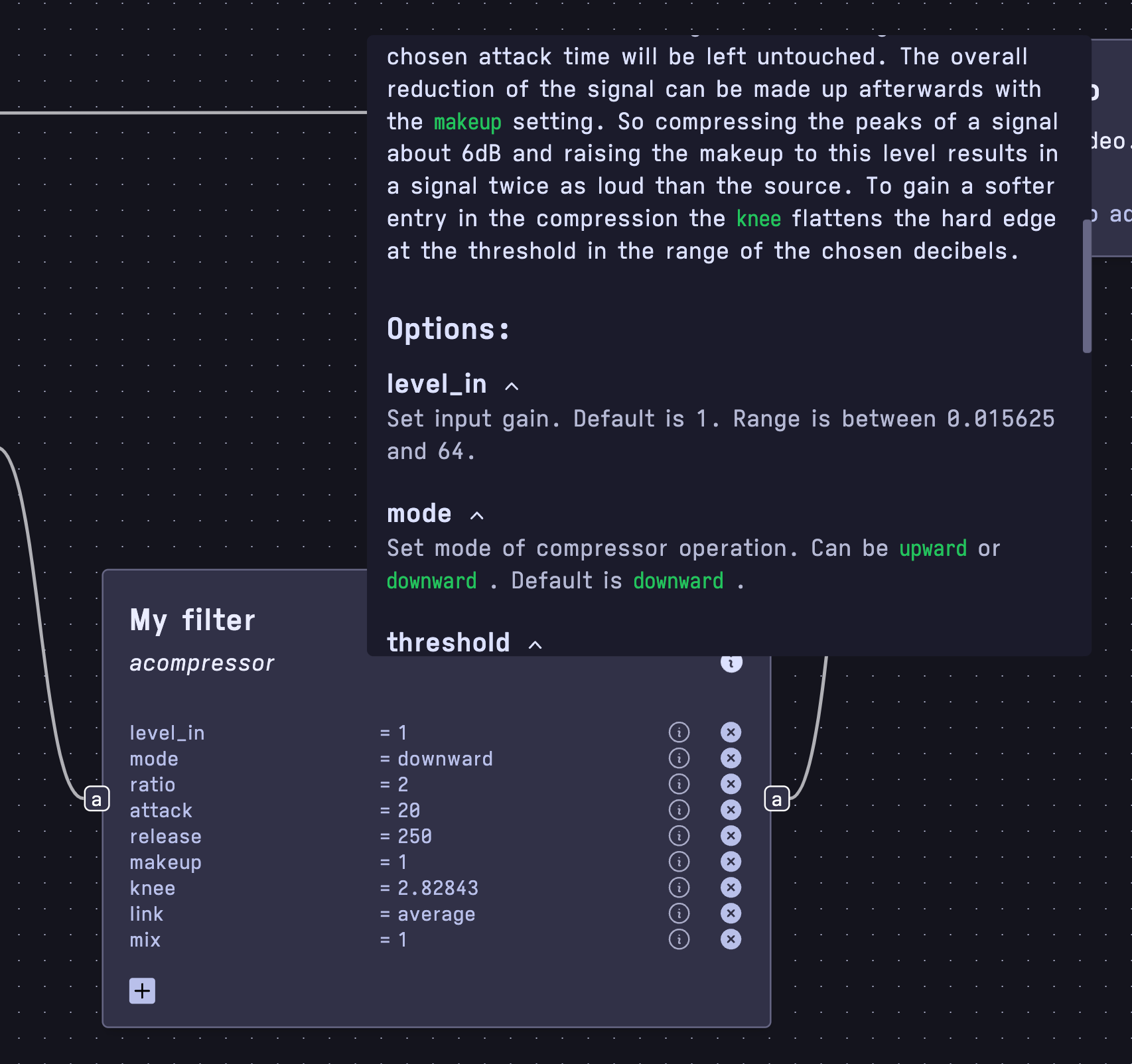1132x1064 pixels.
Task: Collapse the threshold option description
Action: coord(534,644)
